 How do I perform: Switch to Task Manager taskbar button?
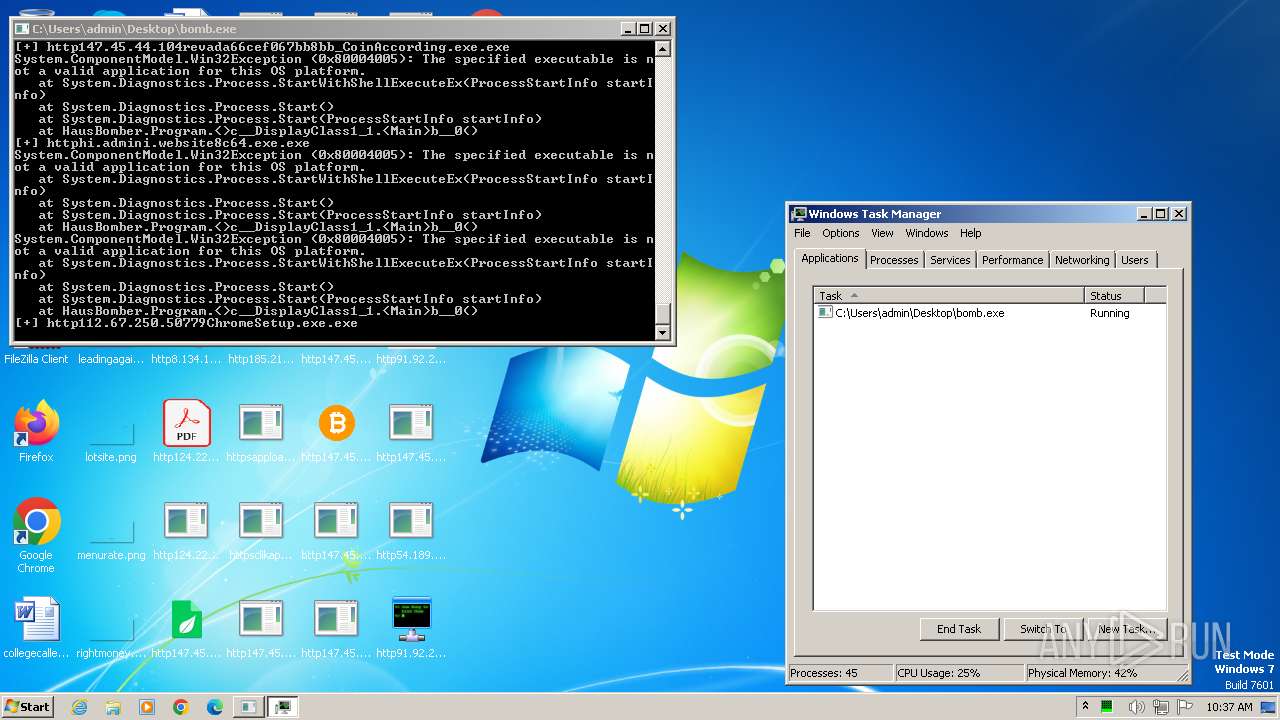coord(284,707)
